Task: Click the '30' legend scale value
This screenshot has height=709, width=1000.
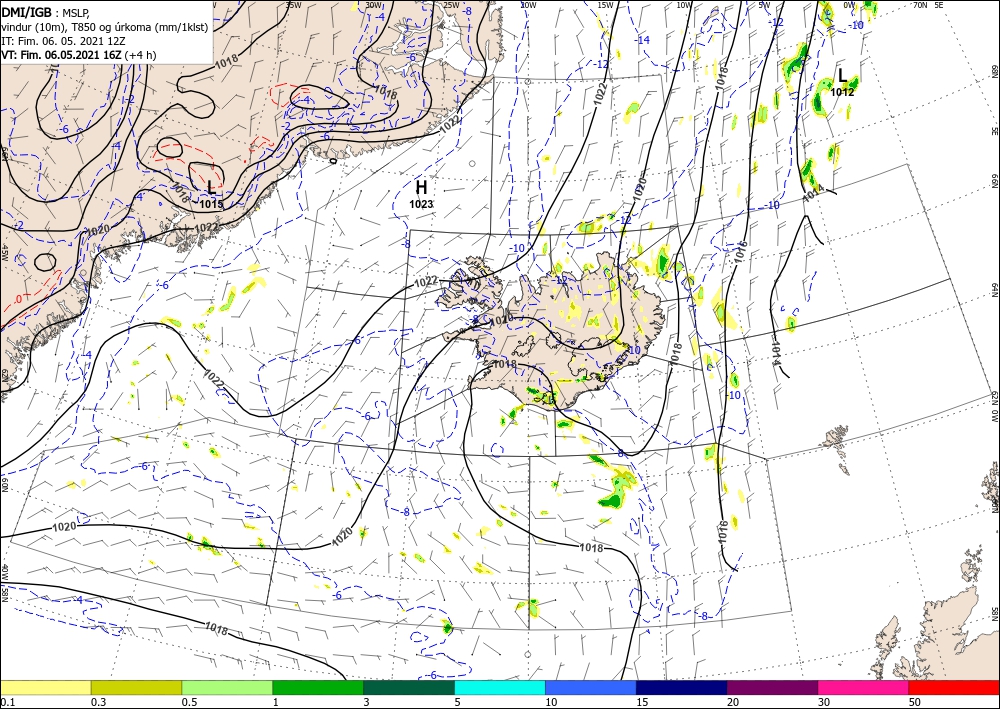Action: pyautogui.click(x=823, y=702)
